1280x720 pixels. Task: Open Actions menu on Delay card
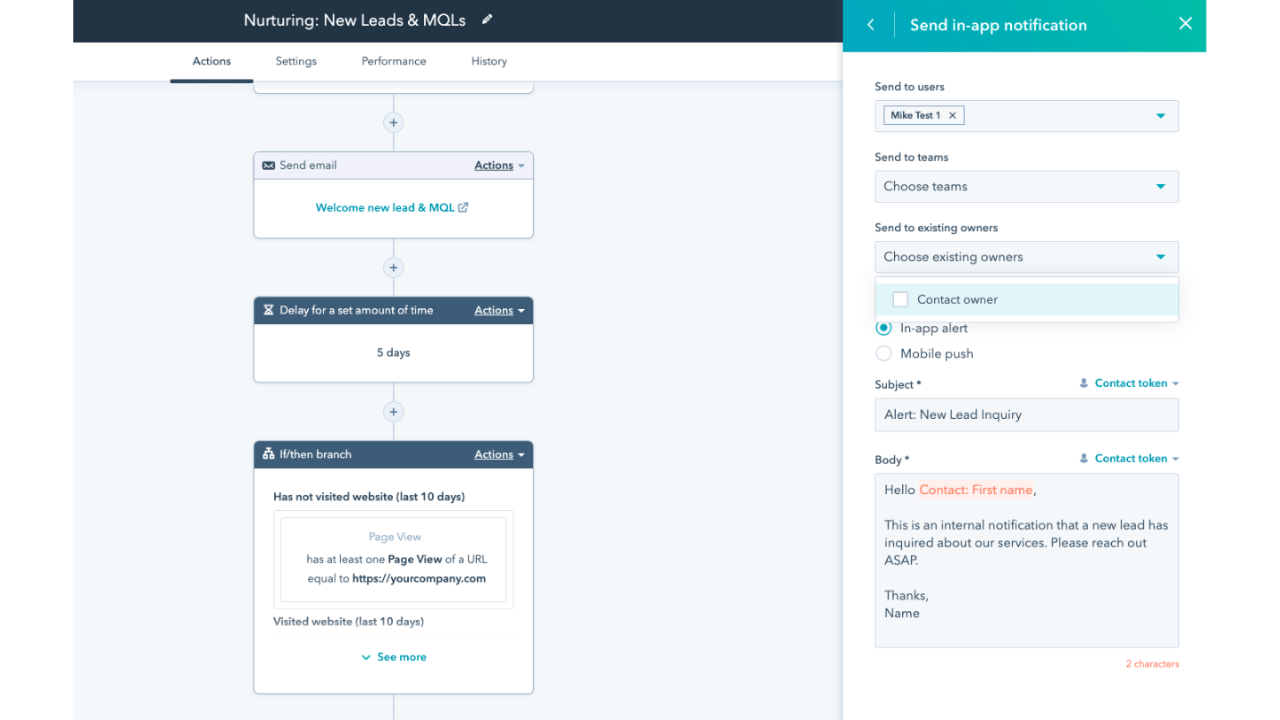[499, 310]
